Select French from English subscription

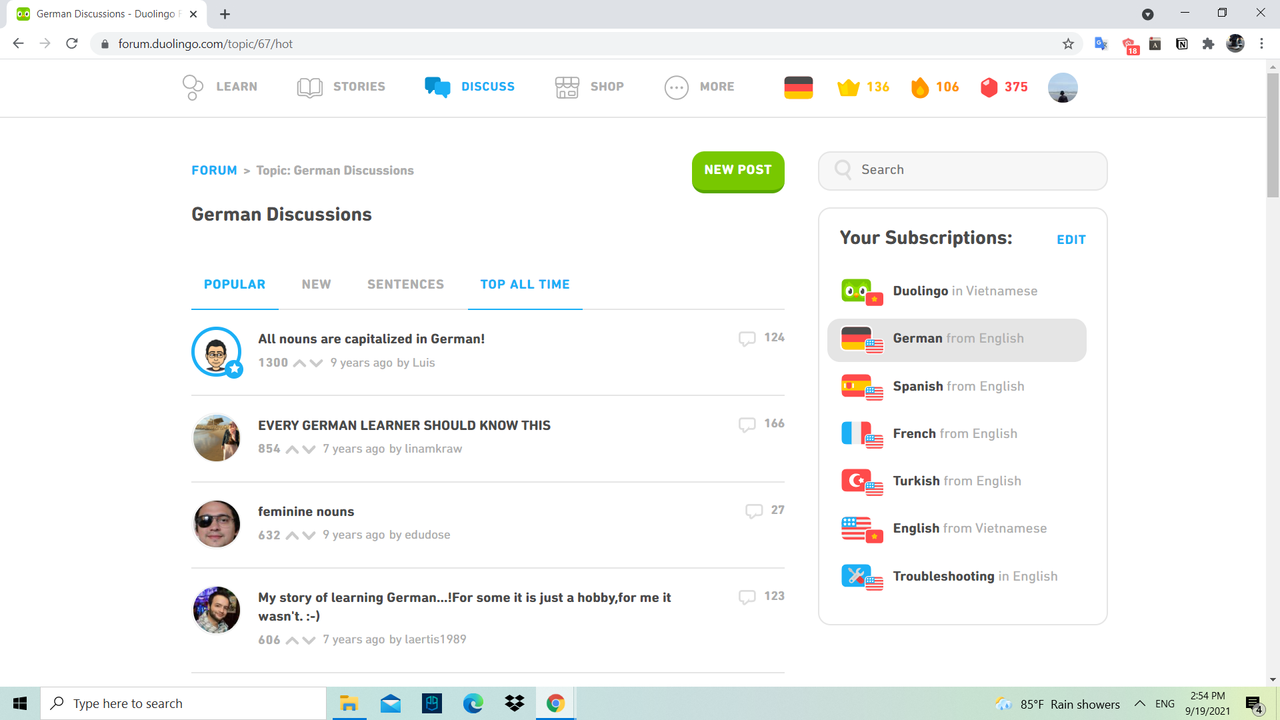[957, 434]
